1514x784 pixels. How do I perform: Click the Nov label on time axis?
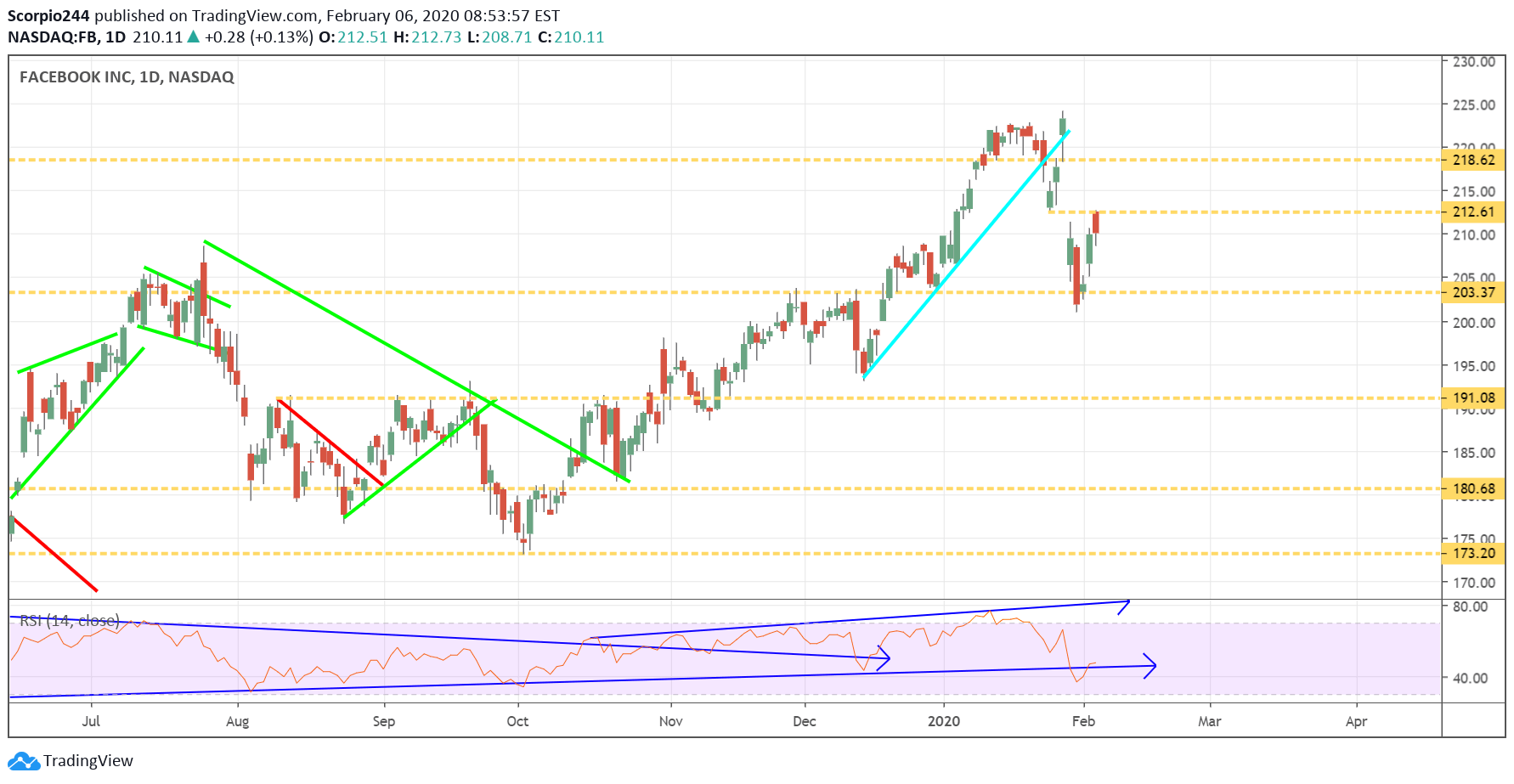[671, 721]
